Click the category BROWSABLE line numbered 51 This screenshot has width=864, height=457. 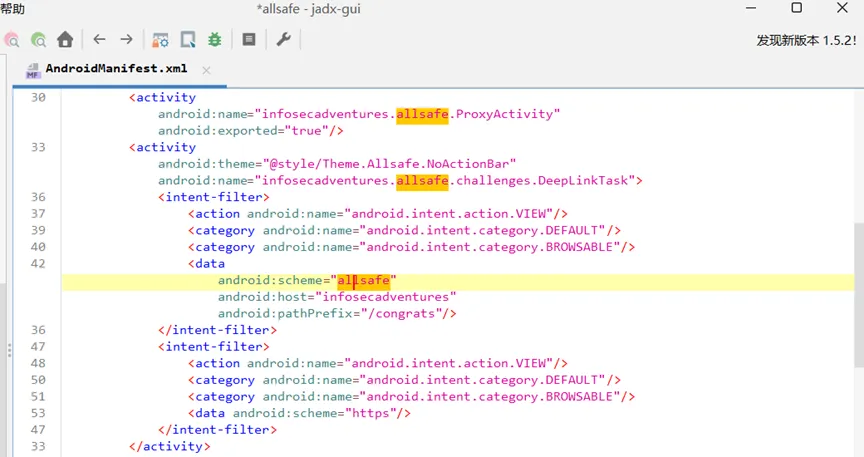(x=412, y=396)
